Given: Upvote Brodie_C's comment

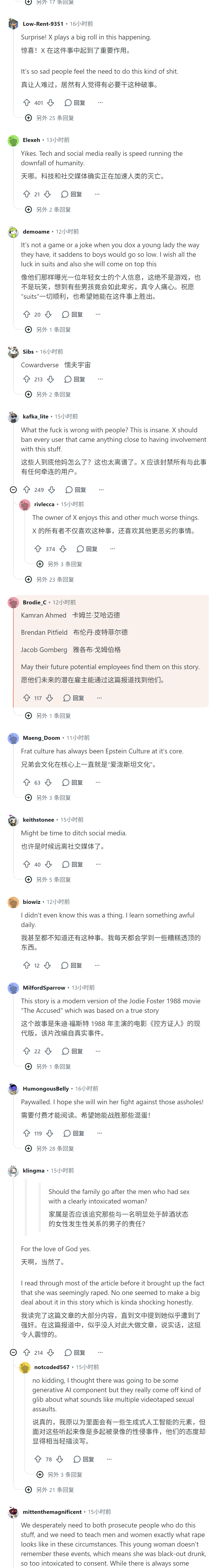Looking at the screenshot, I should tap(26, 698).
